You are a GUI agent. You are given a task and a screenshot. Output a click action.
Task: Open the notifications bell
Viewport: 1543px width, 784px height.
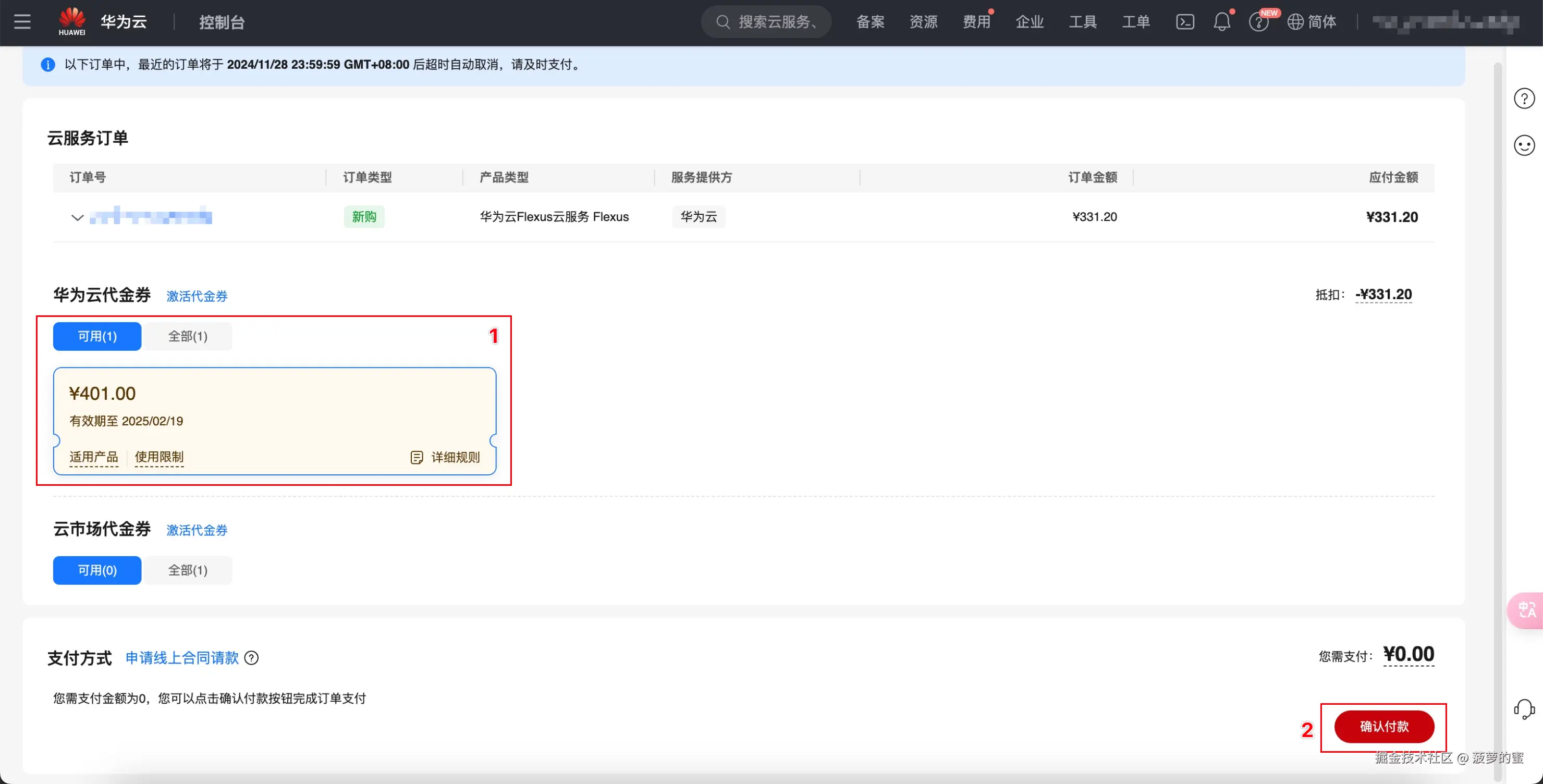coord(1221,22)
